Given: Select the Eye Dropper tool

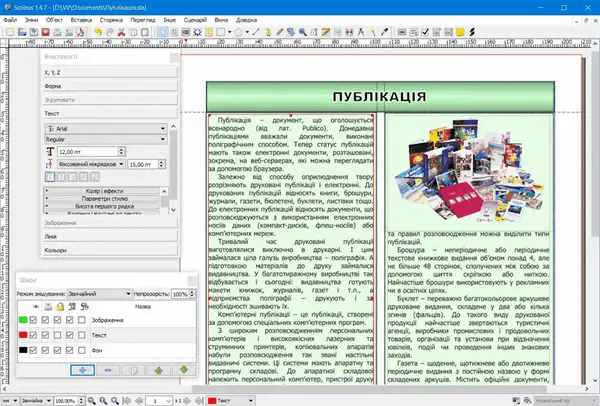Looking at the screenshot, I should (x=385, y=32).
